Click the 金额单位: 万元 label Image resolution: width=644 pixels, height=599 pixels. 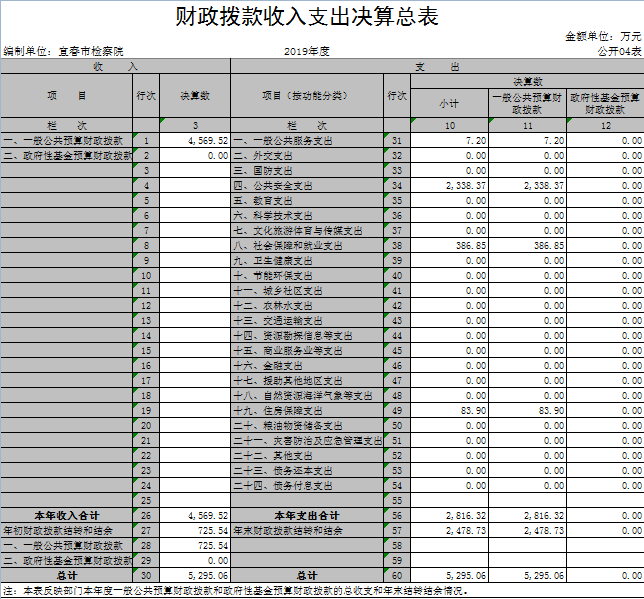(x=603, y=36)
